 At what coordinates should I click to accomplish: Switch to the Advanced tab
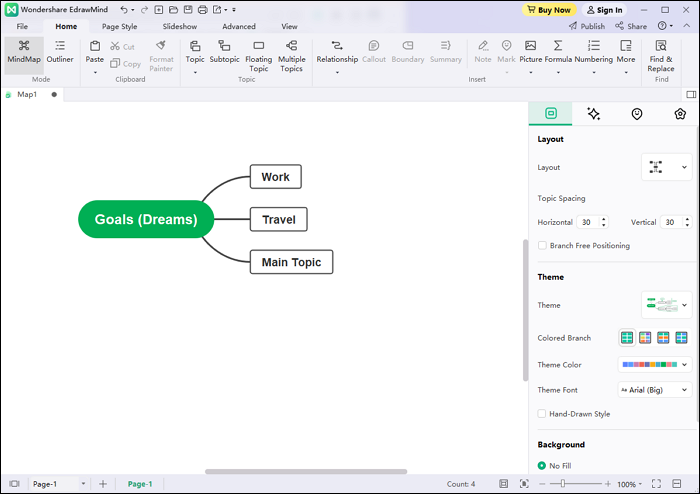239,26
